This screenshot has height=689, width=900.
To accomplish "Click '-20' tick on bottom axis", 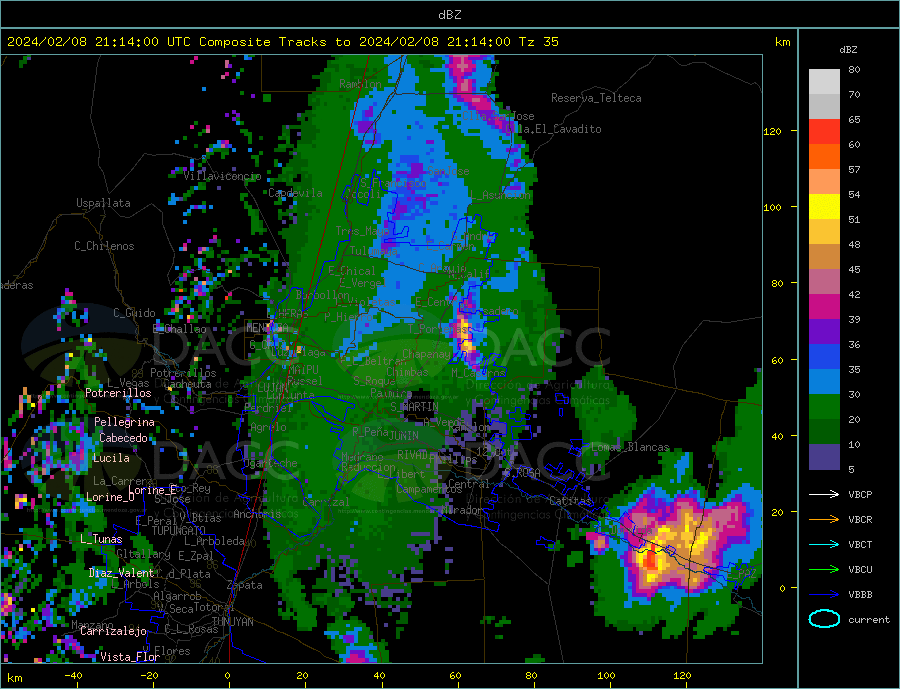I will point(149,676).
